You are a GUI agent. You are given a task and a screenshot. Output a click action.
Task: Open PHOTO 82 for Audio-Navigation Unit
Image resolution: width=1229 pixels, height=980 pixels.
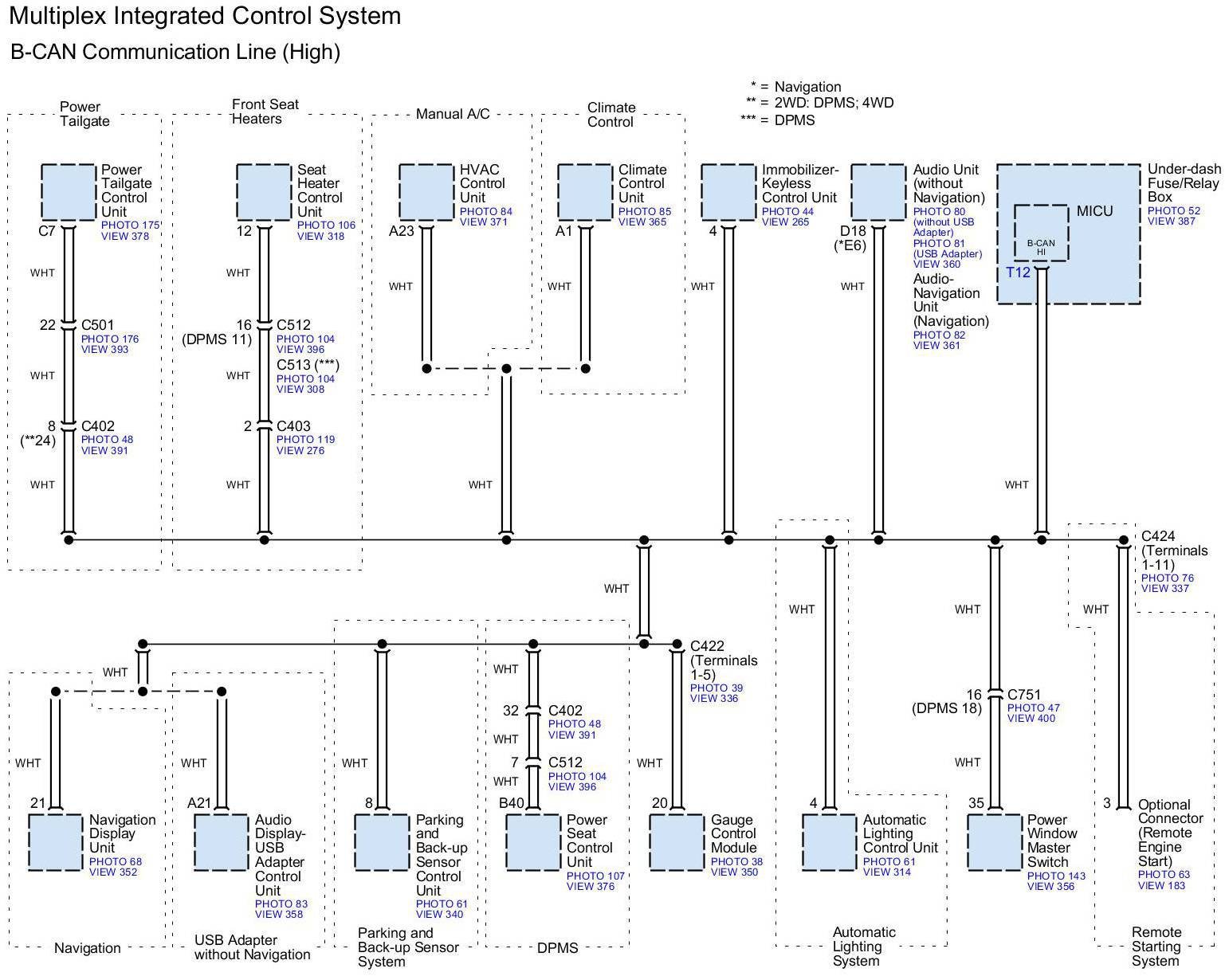click(x=939, y=335)
